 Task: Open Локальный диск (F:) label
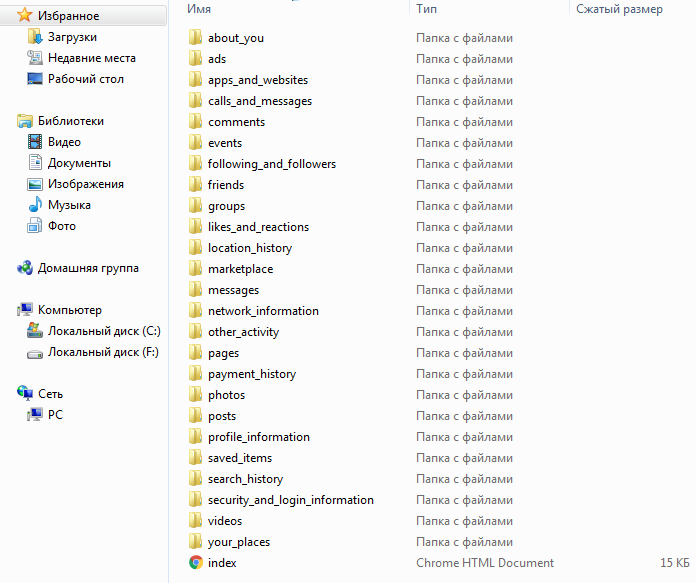103,352
